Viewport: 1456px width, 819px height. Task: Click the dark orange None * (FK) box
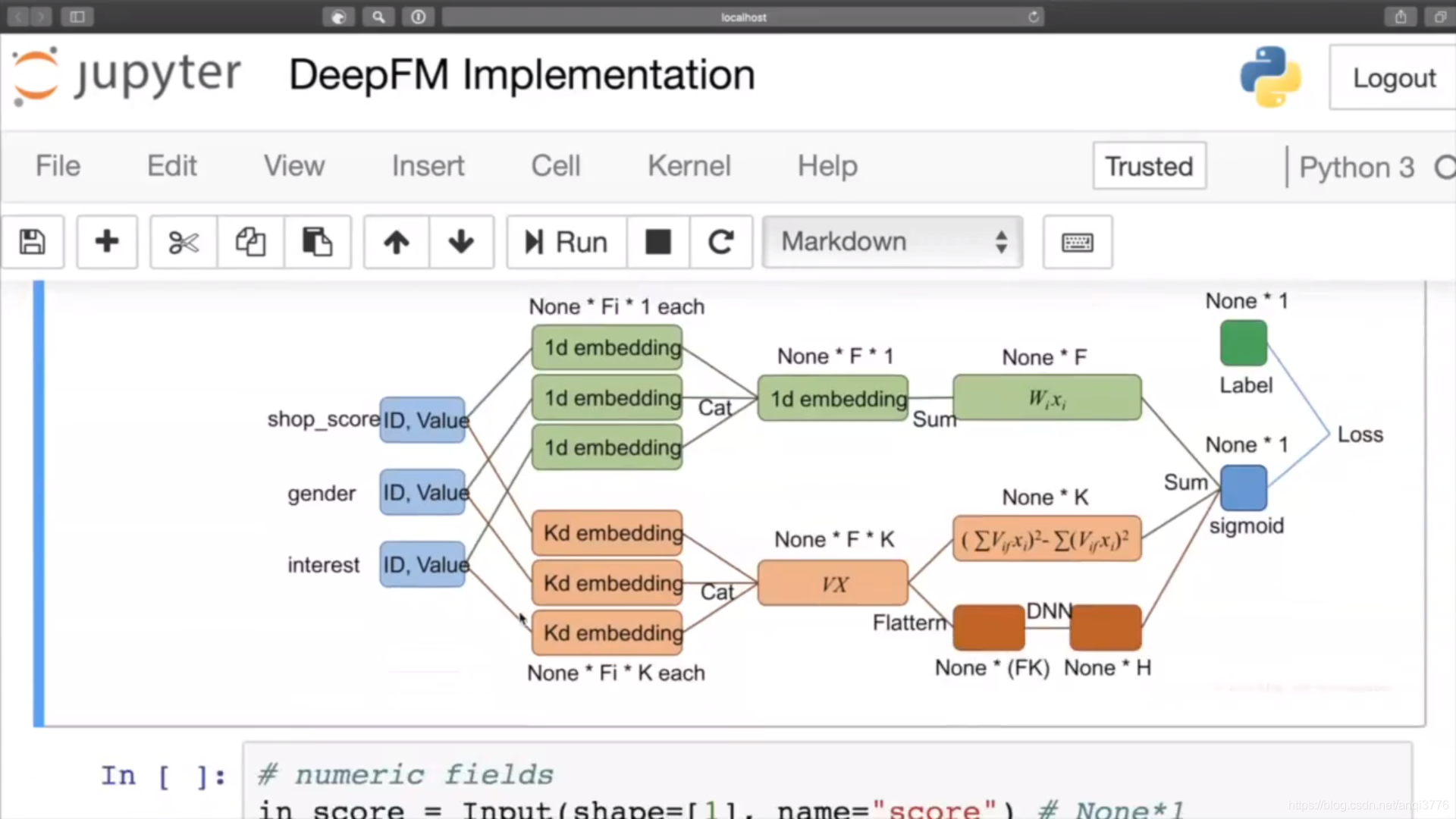tap(989, 627)
